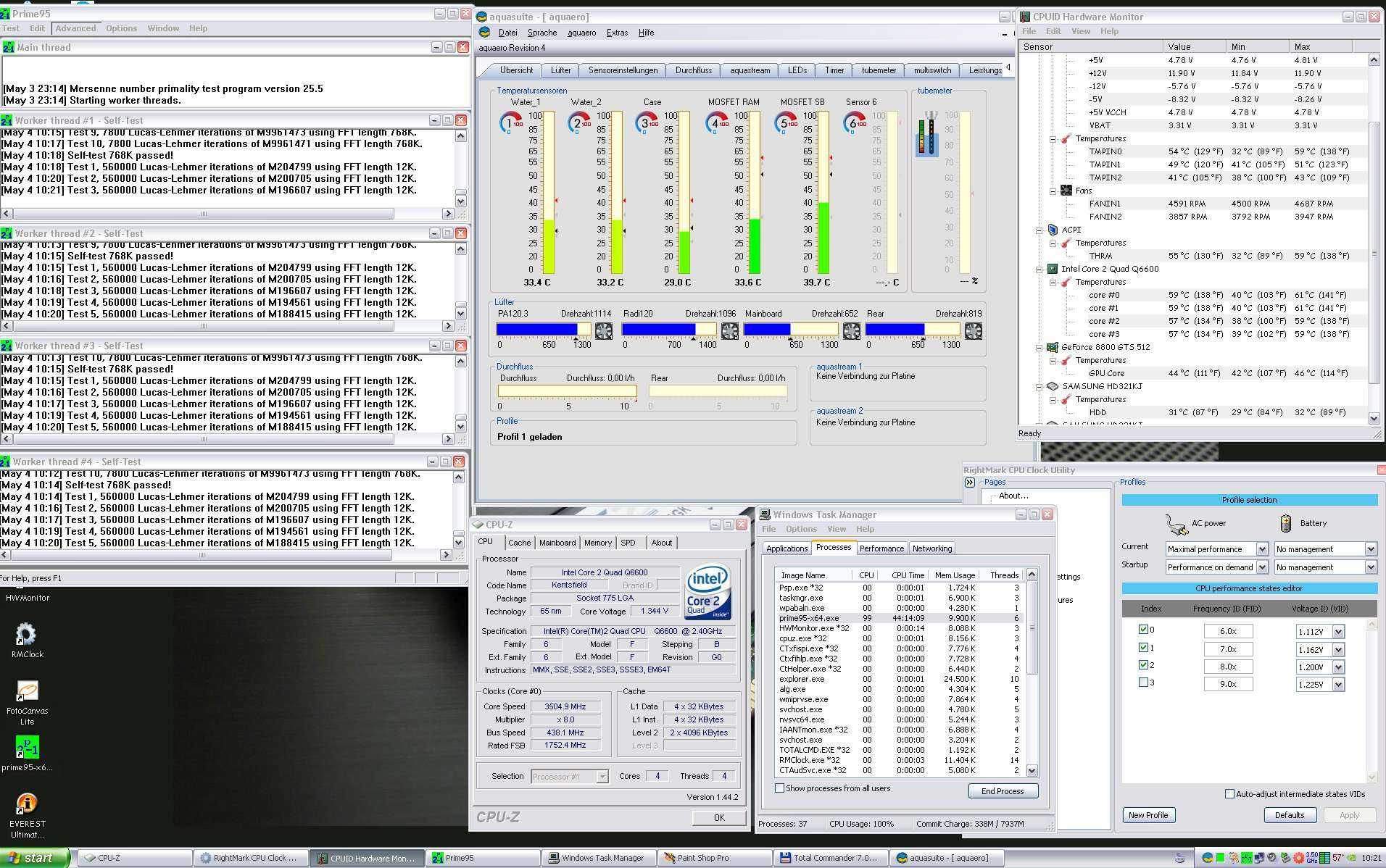This screenshot has height=868, width=1386.
Task: Check Show processes from all users
Action: (780, 788)
